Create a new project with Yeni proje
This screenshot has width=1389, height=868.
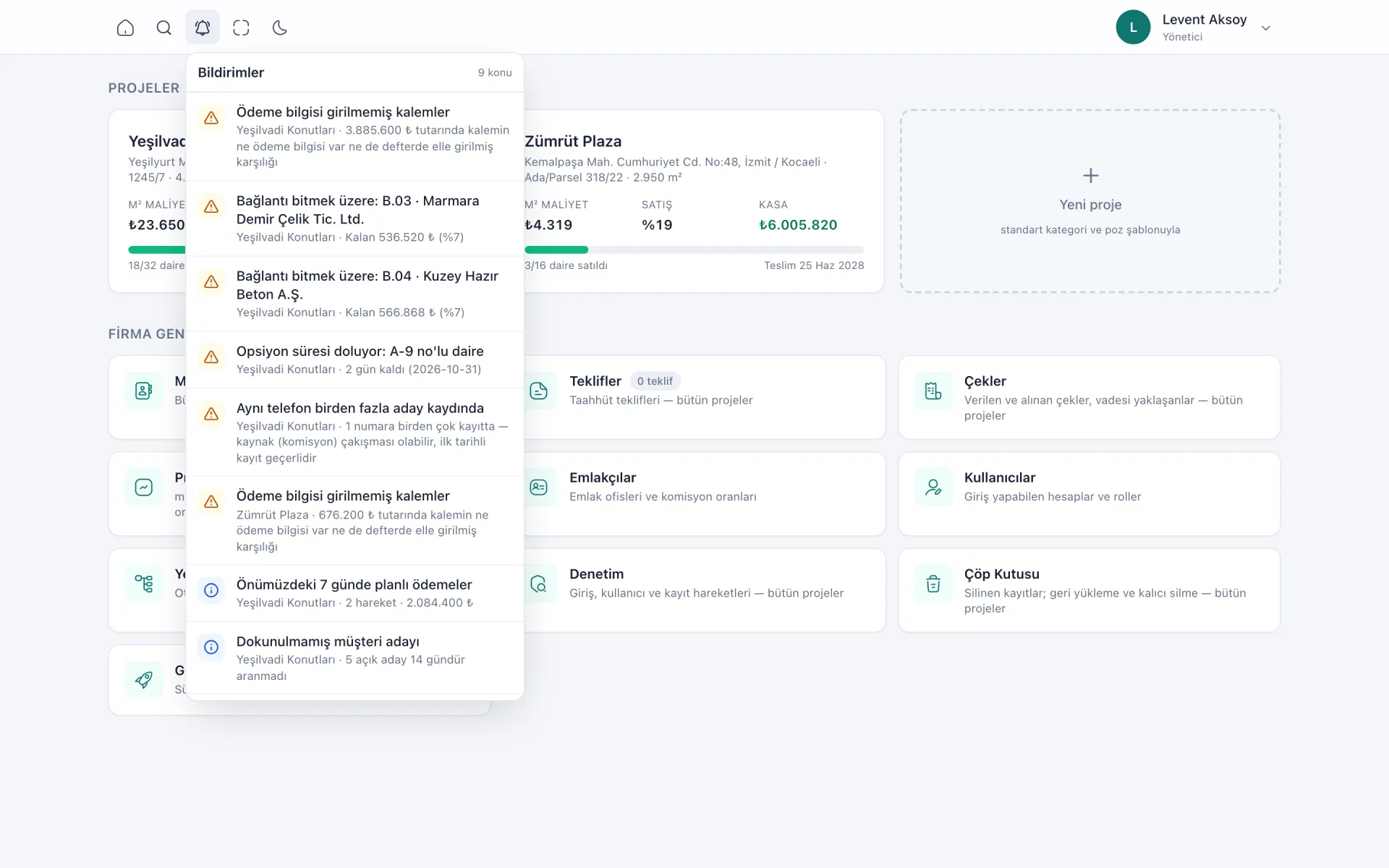point(1090,201)
